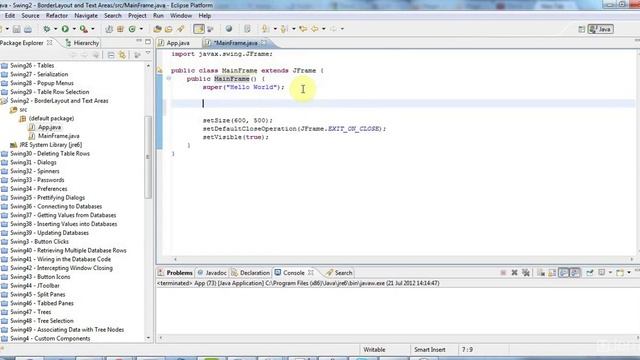This screenshot has height=360, width=640.
Task: Click the globe web browser toolbar icon
Action: (229, 29)
